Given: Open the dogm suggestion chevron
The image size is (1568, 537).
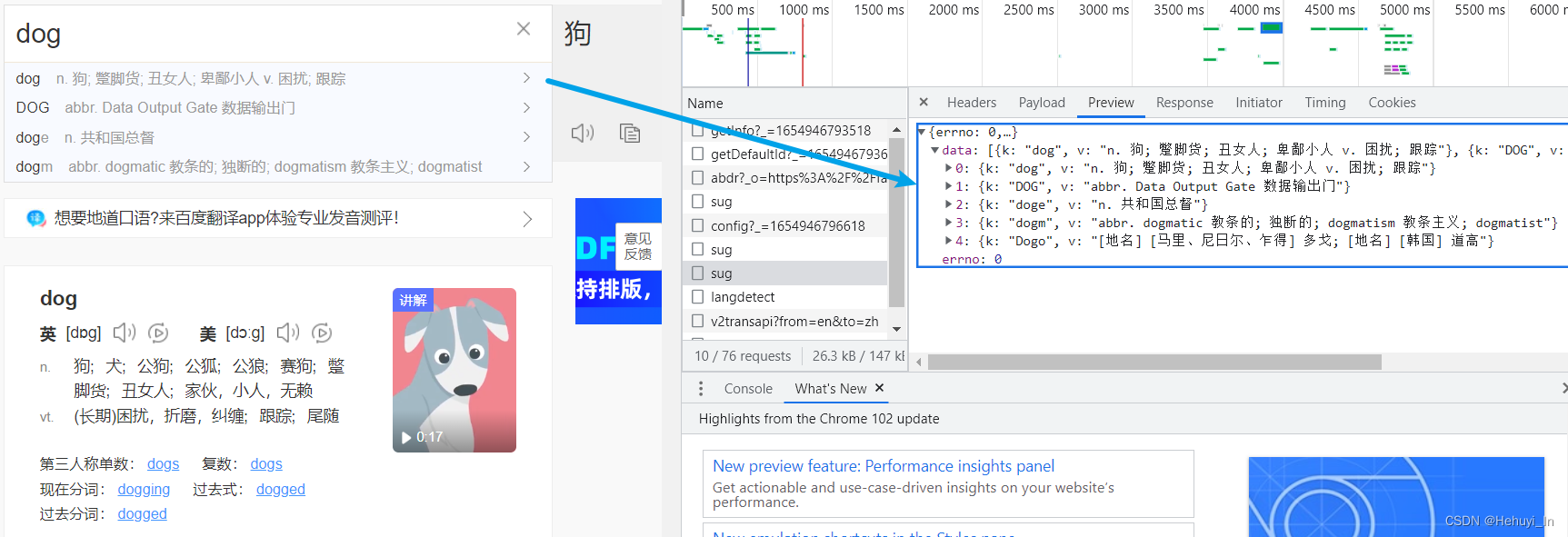Looking at the screenshot, I should [x=526, y=166].
